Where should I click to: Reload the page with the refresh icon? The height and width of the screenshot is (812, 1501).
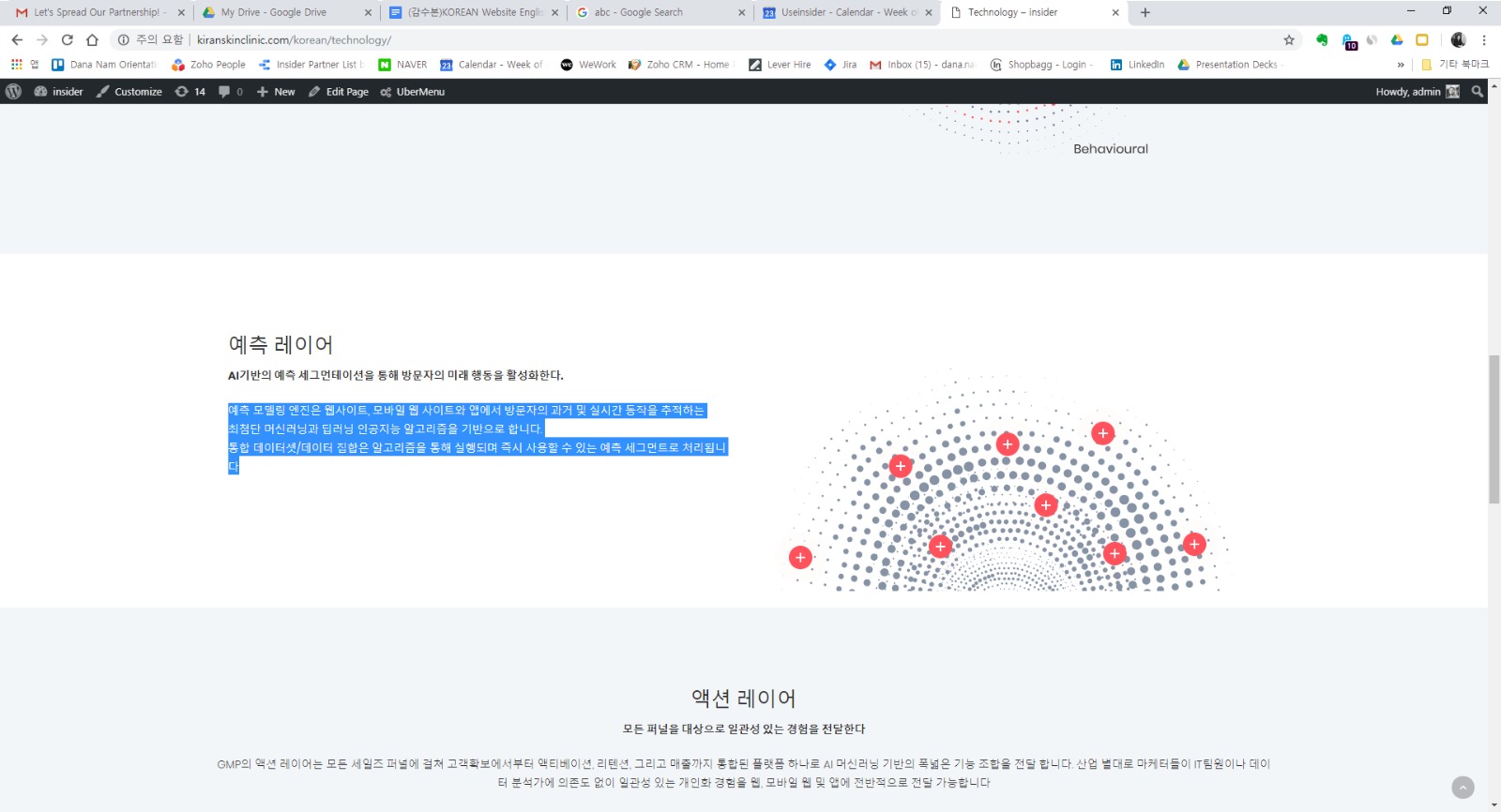[x=68, y=40]
